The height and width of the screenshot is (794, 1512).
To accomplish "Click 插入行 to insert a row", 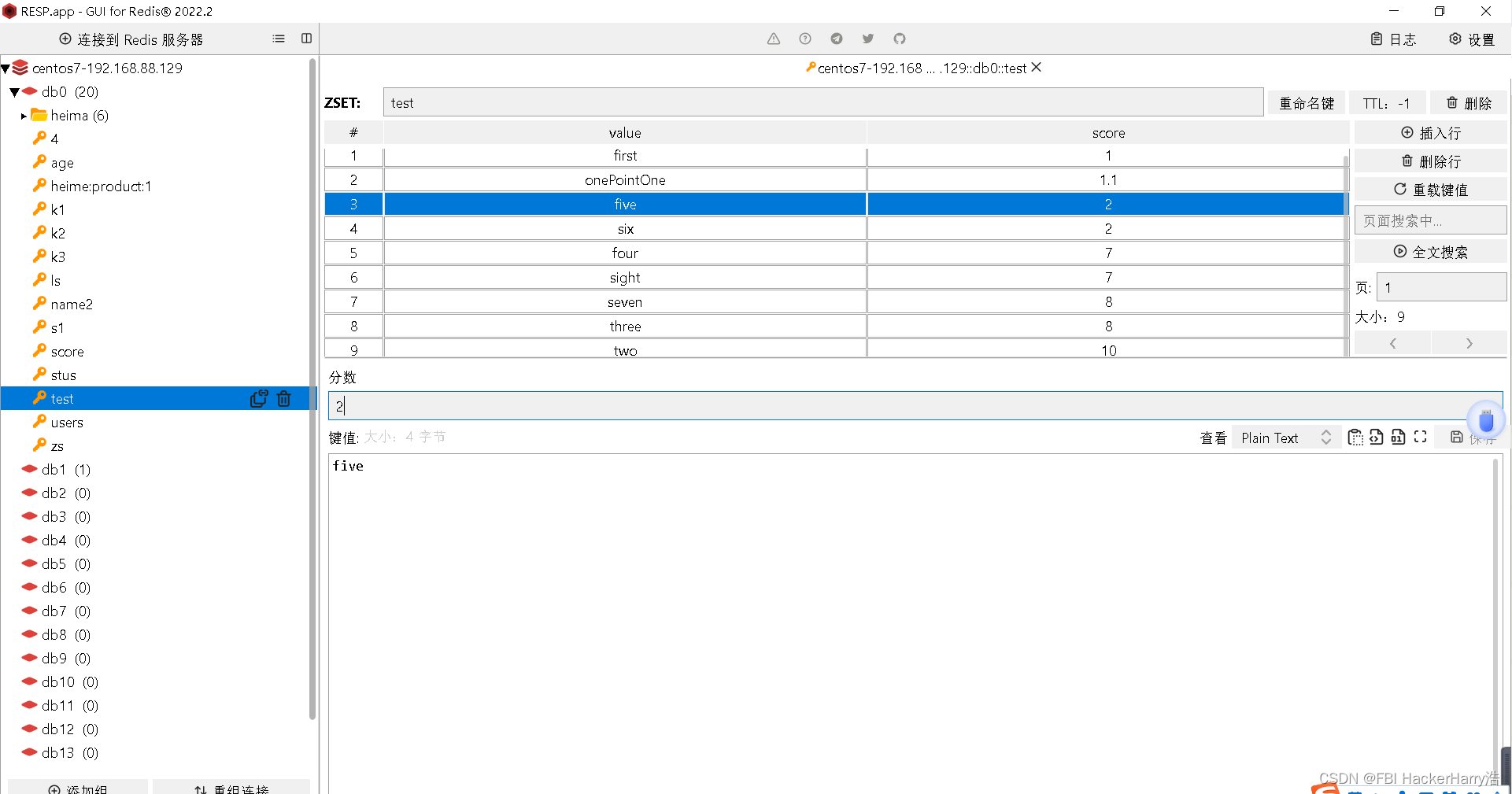I will [x=1430, y=132].
